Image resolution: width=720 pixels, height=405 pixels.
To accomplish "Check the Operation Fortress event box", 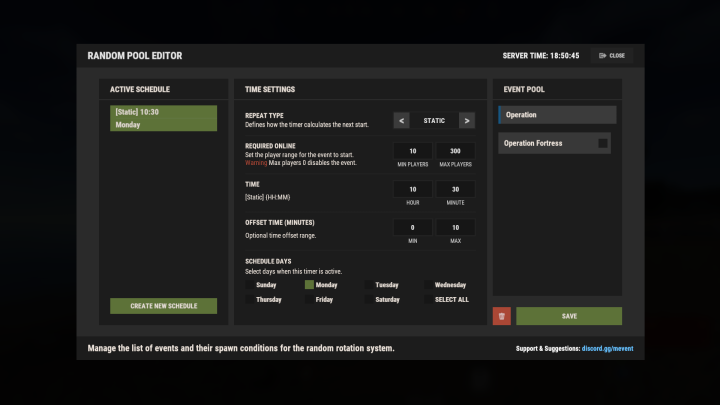I will pyautogui.click(x=602, y=143).
